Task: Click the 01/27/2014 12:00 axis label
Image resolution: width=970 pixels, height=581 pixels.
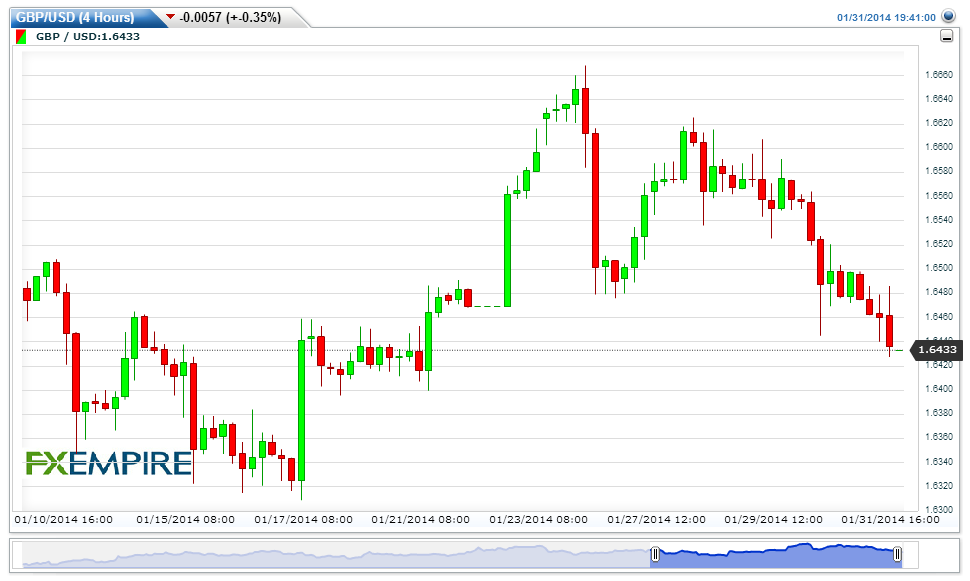Action: click(x=656, y=520)
